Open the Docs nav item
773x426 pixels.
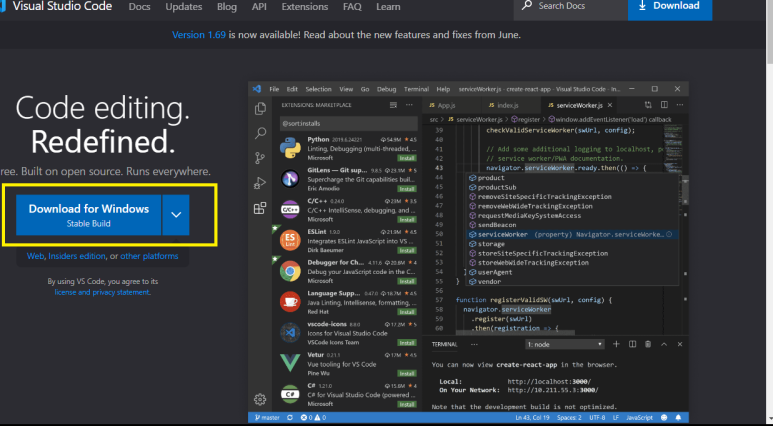(x=140, y=7)
